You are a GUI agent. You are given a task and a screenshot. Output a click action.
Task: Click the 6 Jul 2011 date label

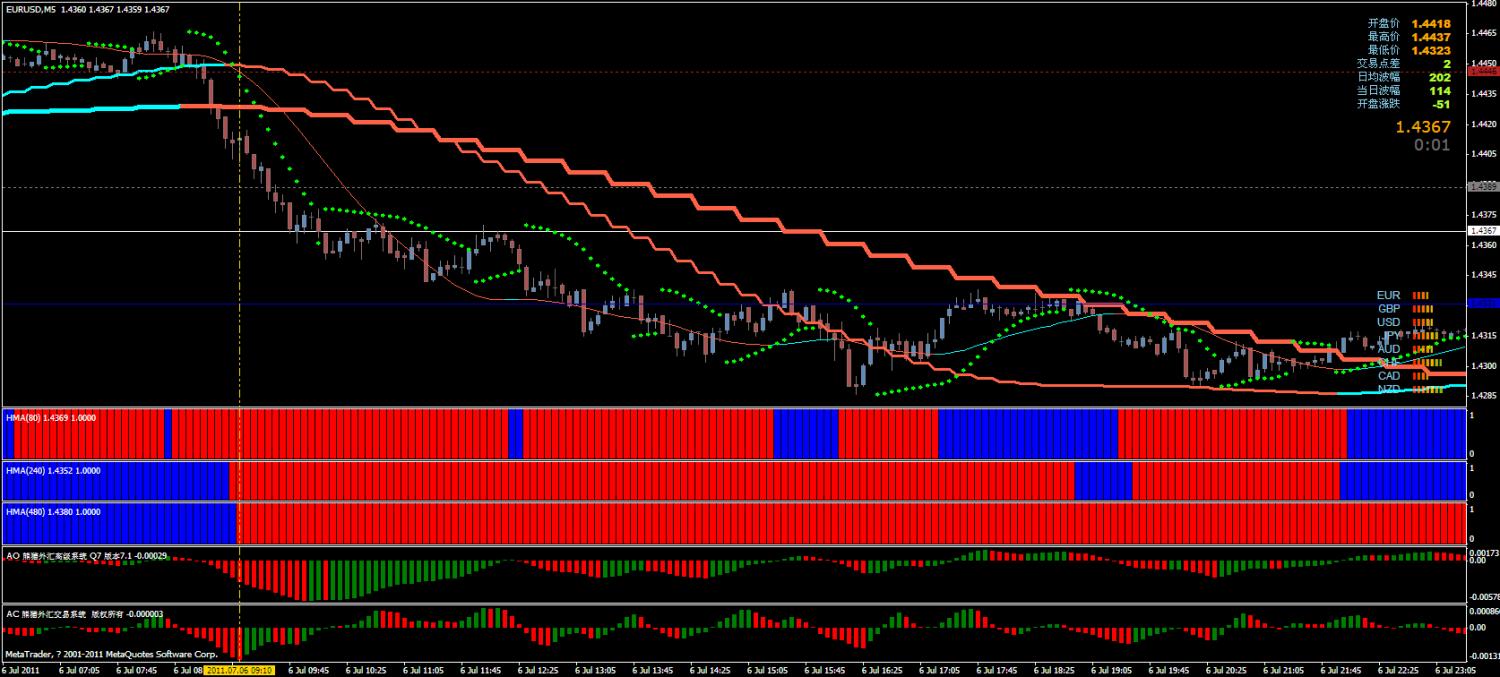coord(21,671)
